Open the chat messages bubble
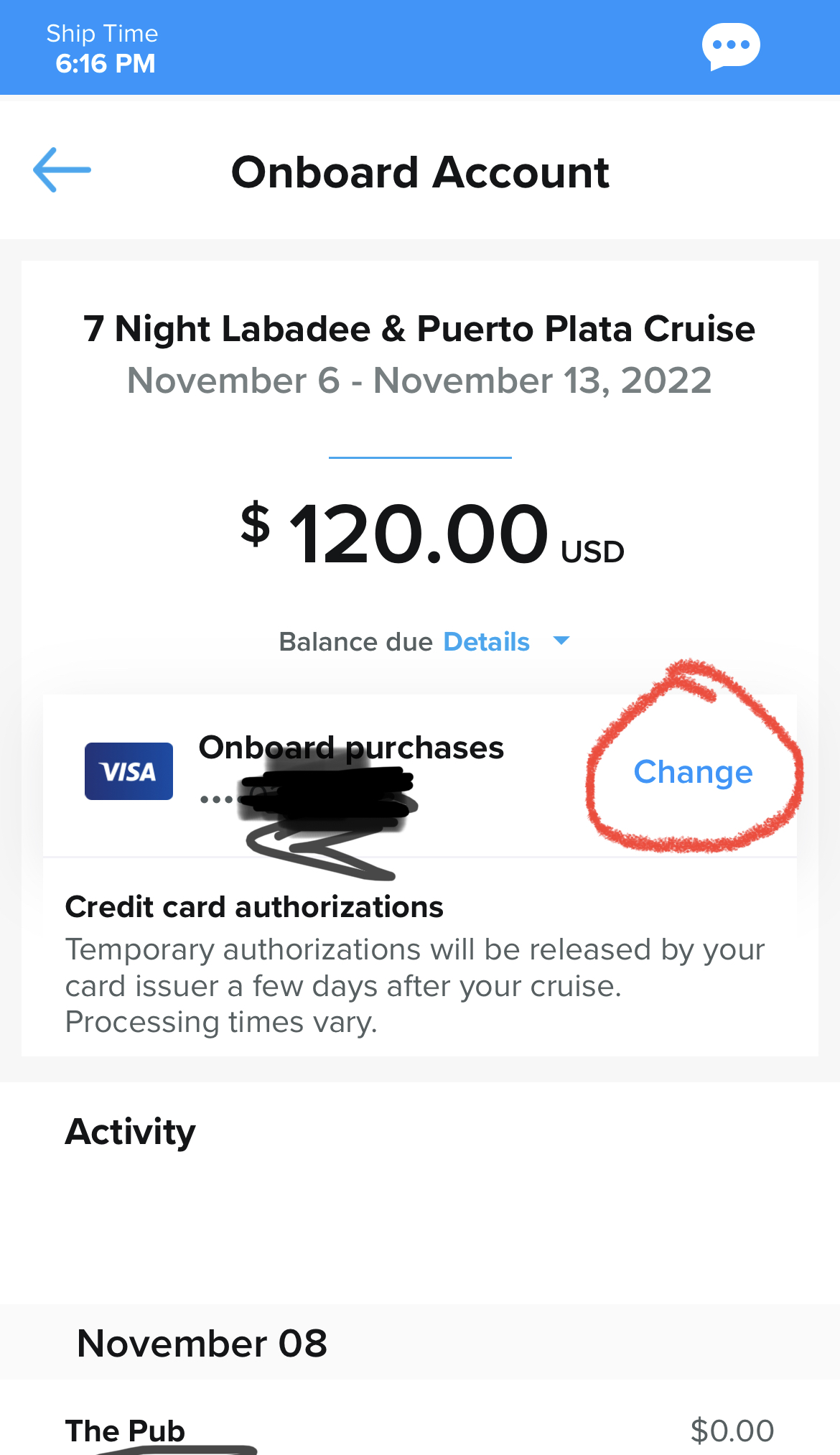 [732, 45]
